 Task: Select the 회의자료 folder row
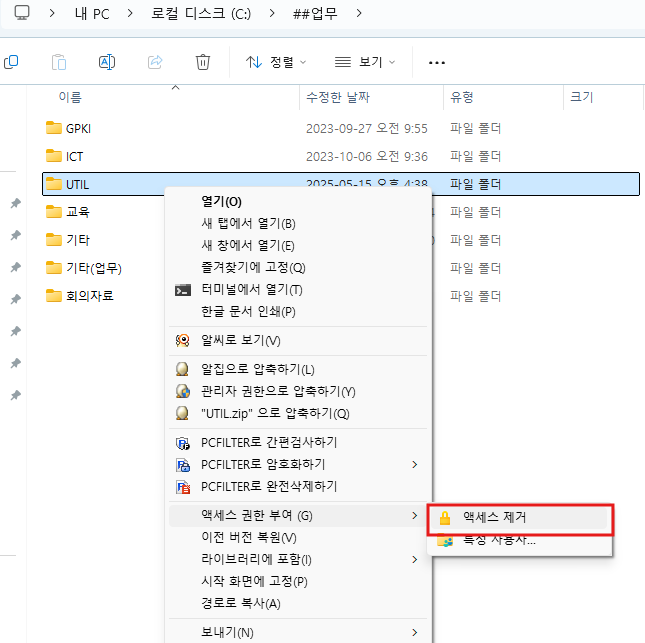(89, 296)
